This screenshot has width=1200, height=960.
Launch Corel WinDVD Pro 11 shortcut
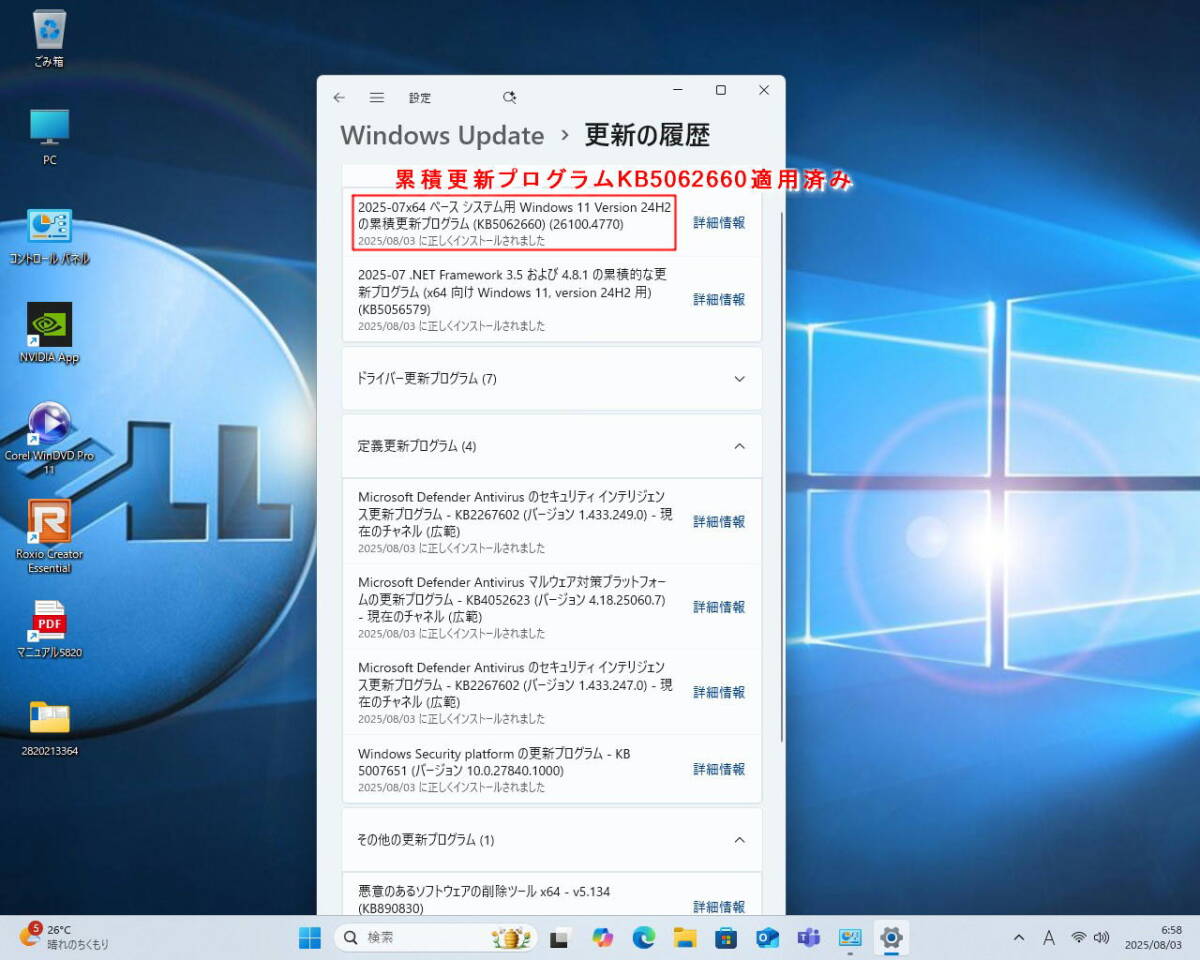click(x=49, y=438)
